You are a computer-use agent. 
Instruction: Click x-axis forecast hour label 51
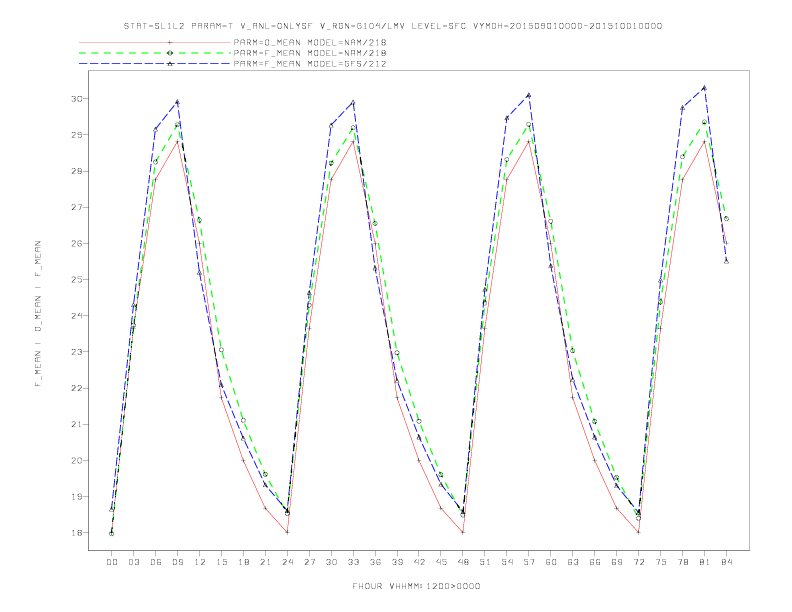485,562
